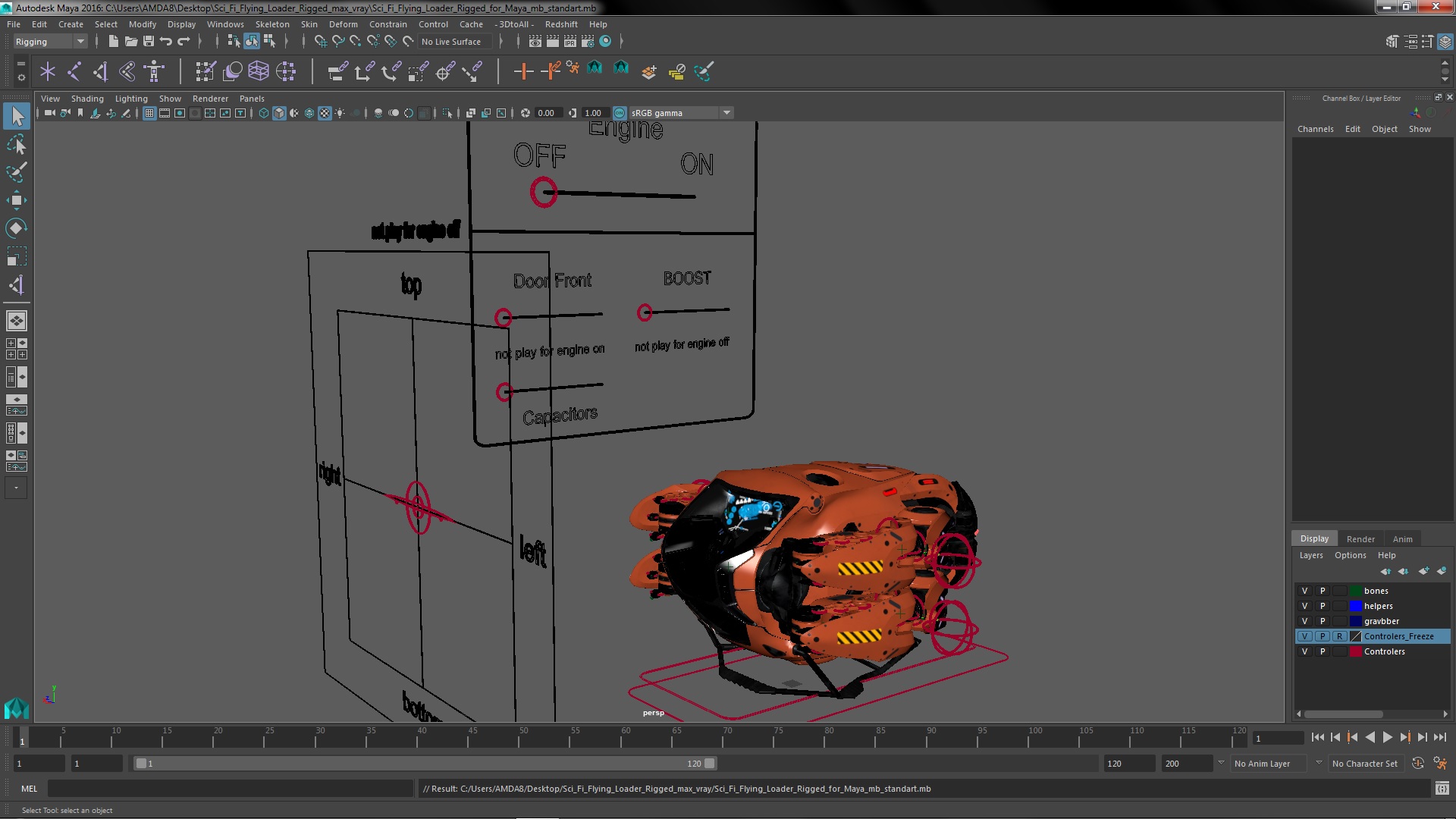
Task: Select the Move tool
Action: coord(17,200)
